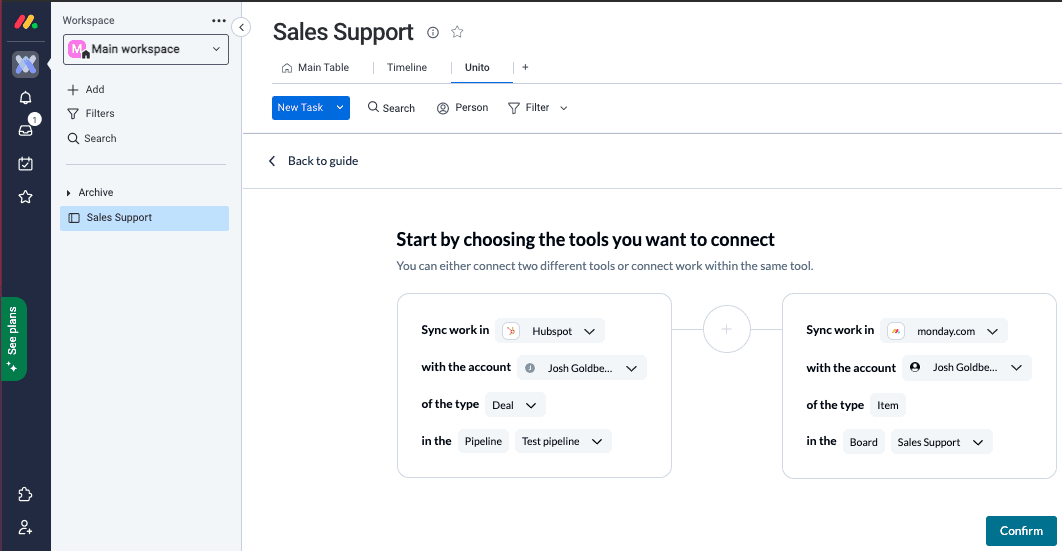Click the New Task button

coord(301,108)
